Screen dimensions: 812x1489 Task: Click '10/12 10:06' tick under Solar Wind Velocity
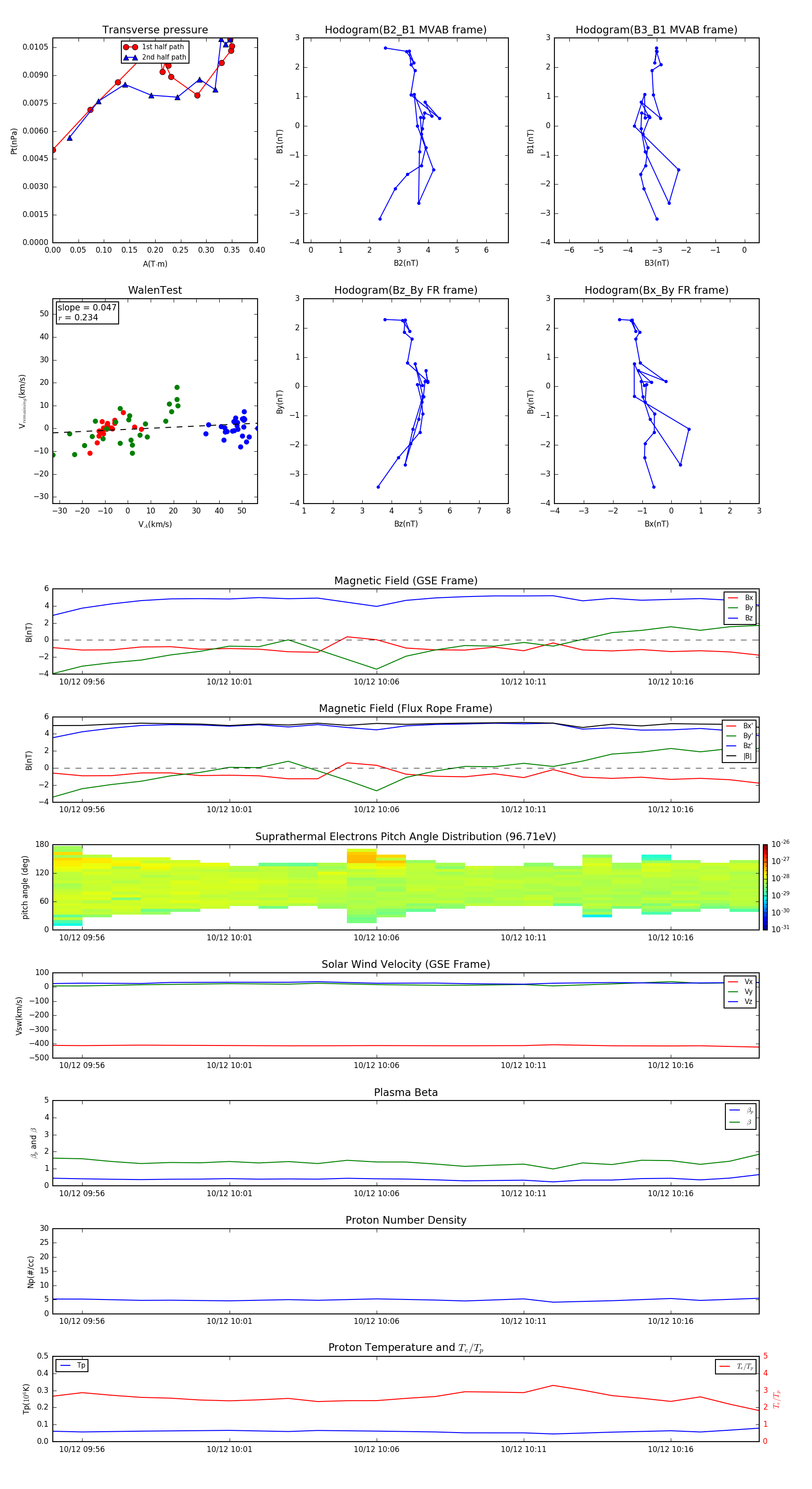tap(376, 1065)
